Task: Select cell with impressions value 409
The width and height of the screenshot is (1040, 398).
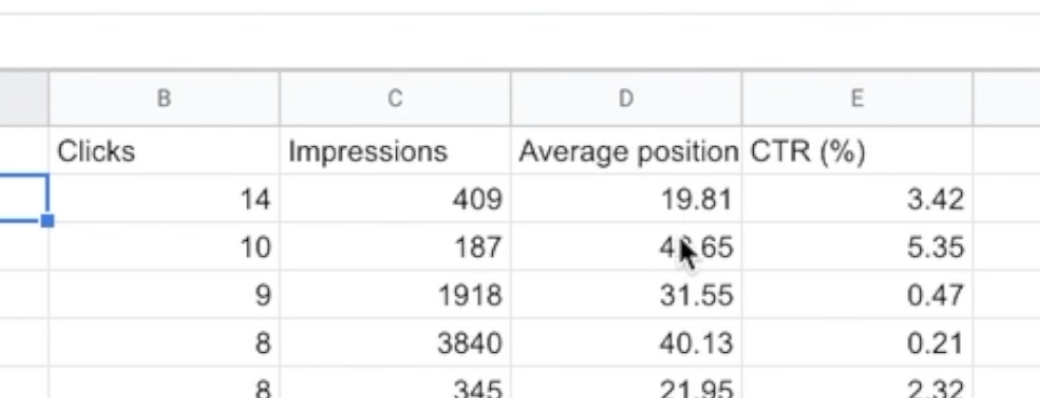Action: [395, 198]
